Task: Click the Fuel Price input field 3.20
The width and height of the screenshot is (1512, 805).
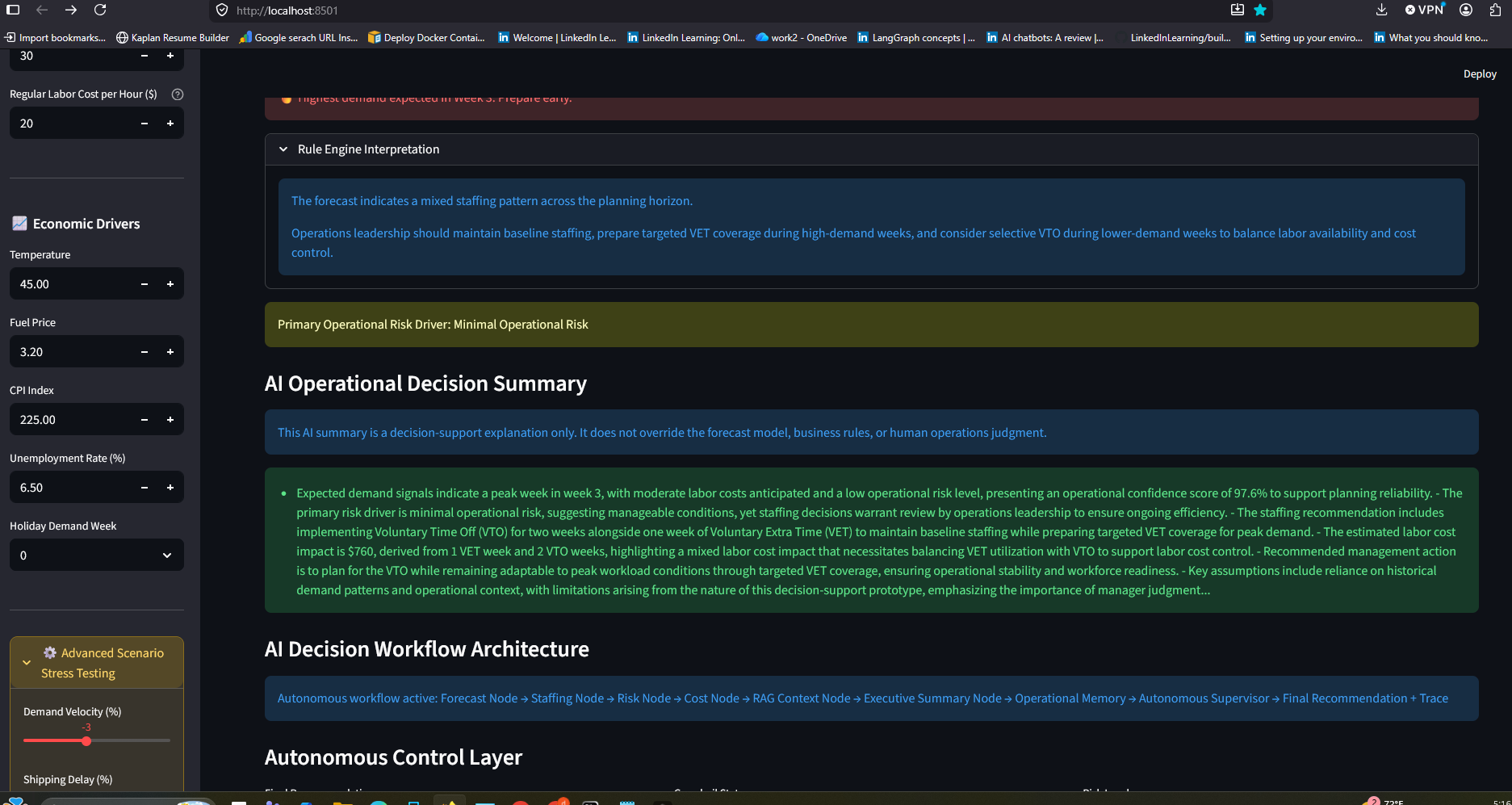Action: point(71,352)
